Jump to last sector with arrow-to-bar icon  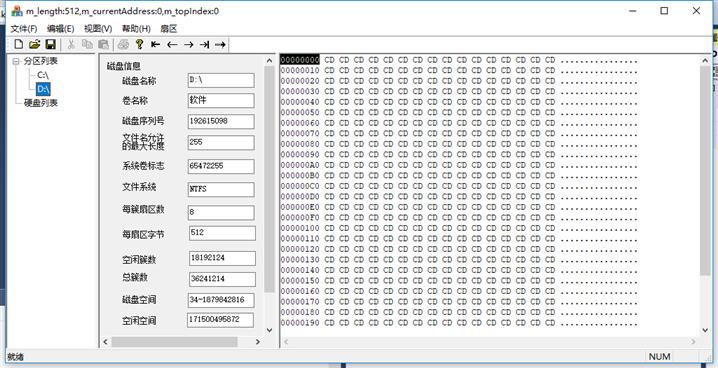[204, 44]
